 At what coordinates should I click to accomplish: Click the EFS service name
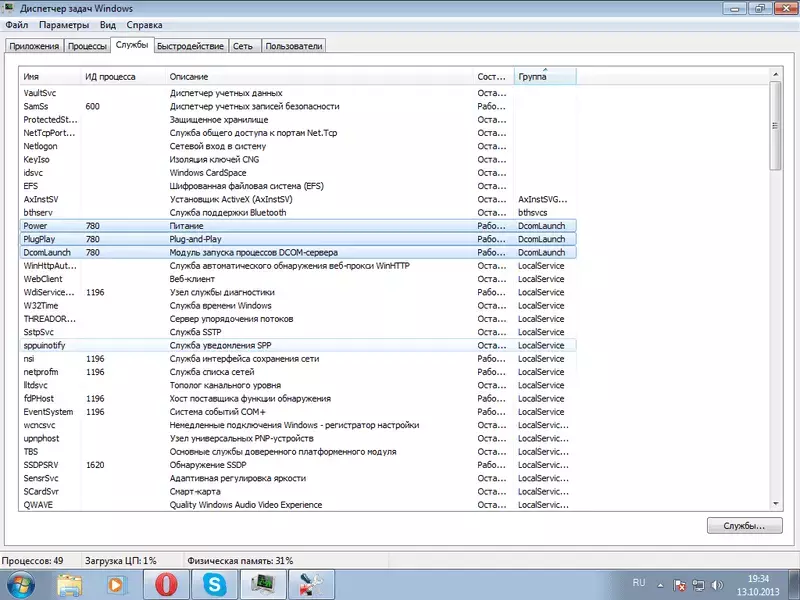click(31, 186)
